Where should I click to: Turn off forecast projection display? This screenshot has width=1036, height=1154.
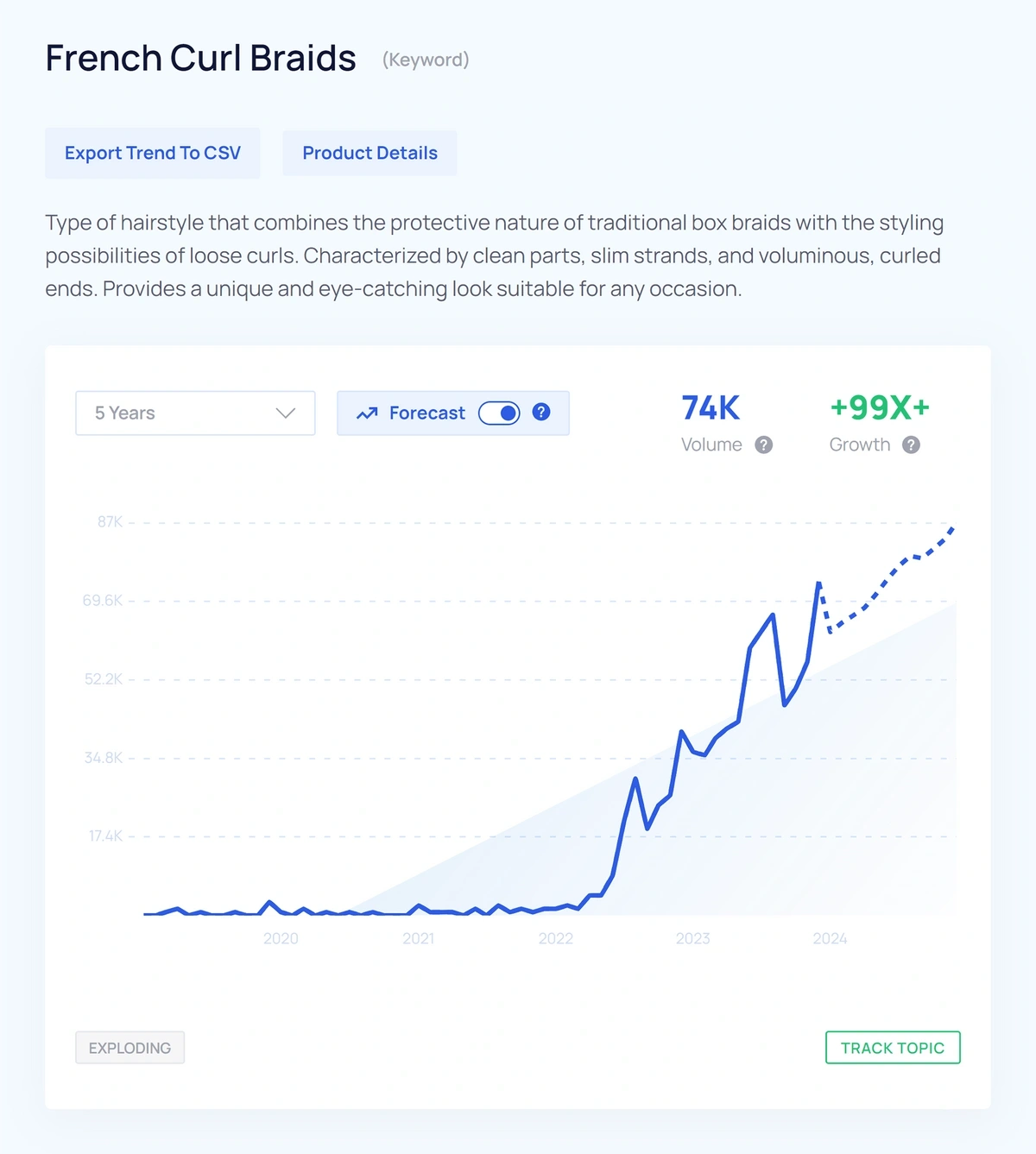click(x=501, y=413)
